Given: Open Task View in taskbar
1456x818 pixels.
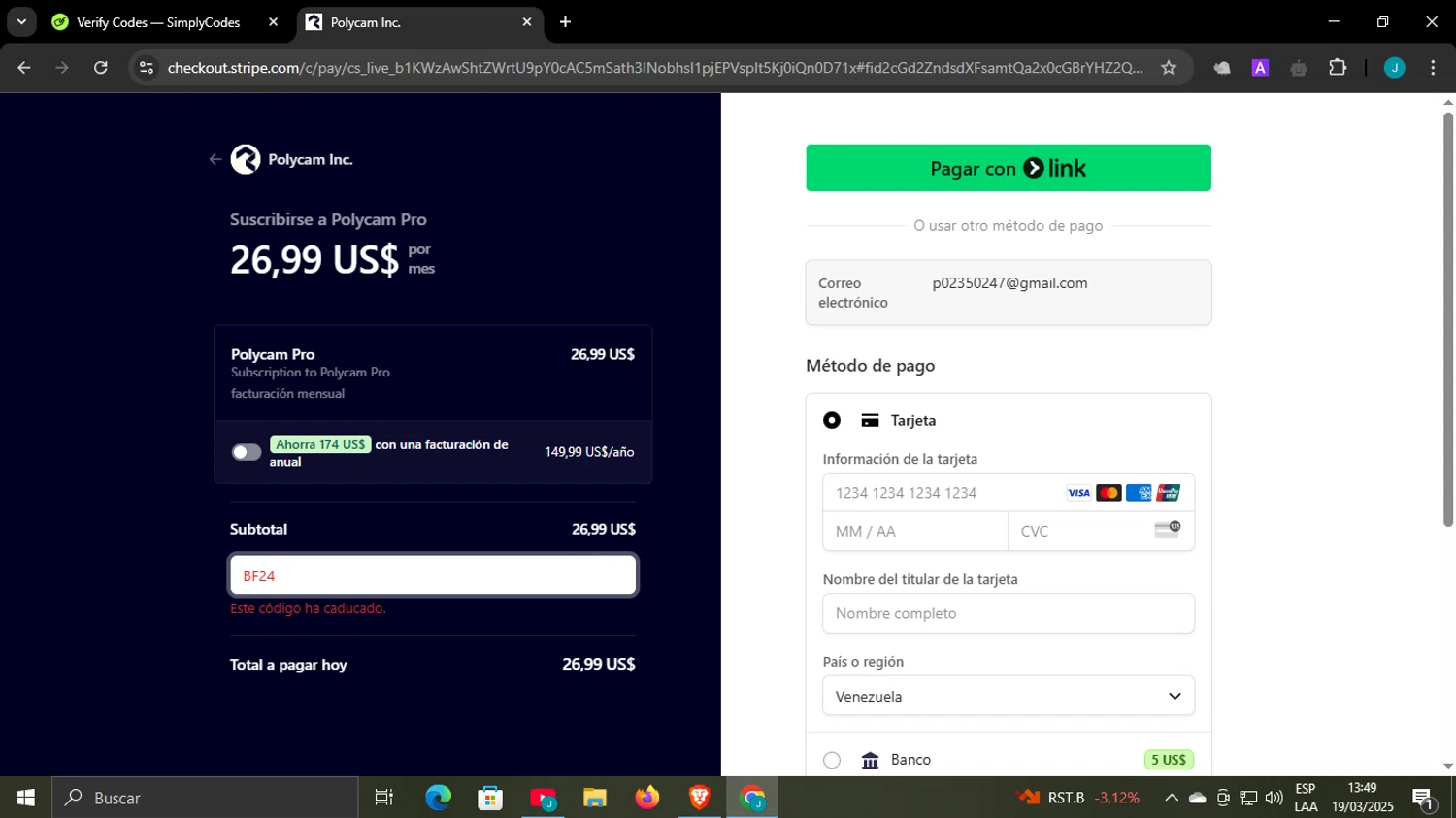Looking at the screenshot, I should coord(384,798).
